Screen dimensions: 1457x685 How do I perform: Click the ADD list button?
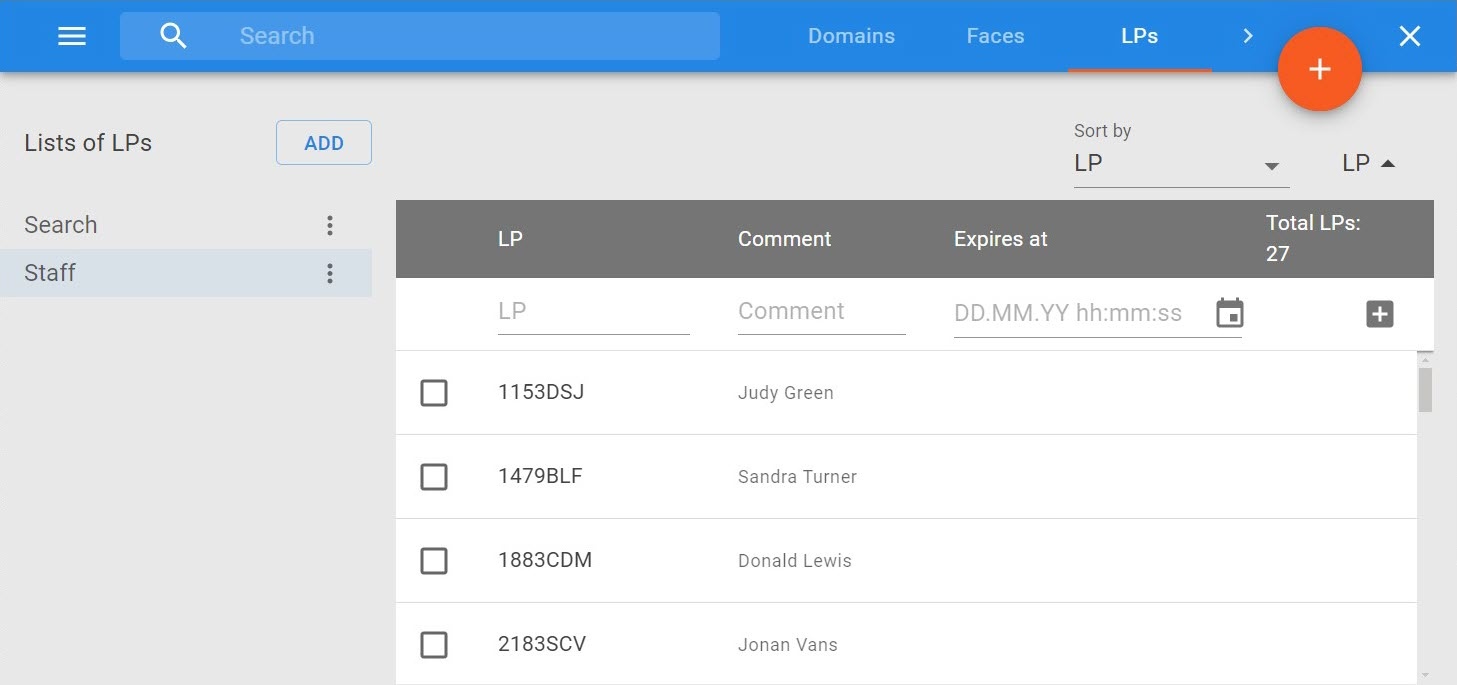(324, 143)
